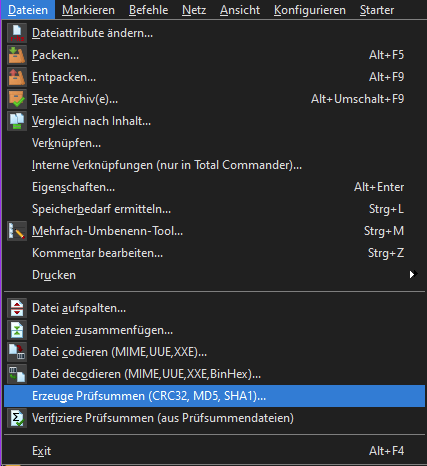The height and width of the screenshot is (466, 427).
Task: Click the Dateiattribute ändern icon
Action: point(17,33)
